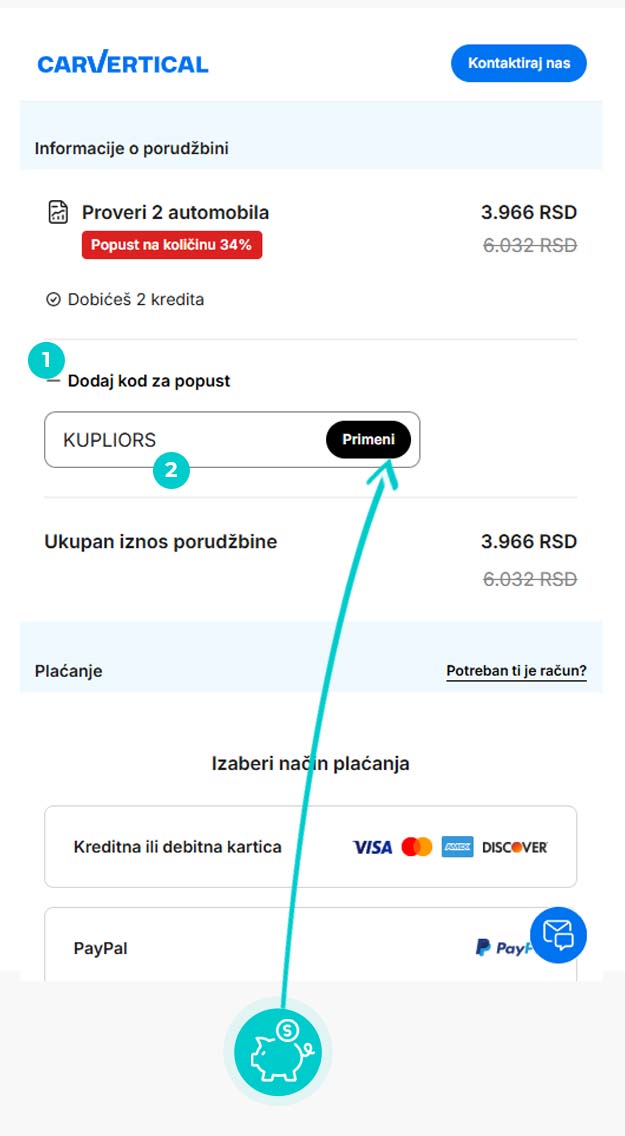Viewport: 625px width, 1136px height.
Task: Open the chat message floating button
Action: 558,935
